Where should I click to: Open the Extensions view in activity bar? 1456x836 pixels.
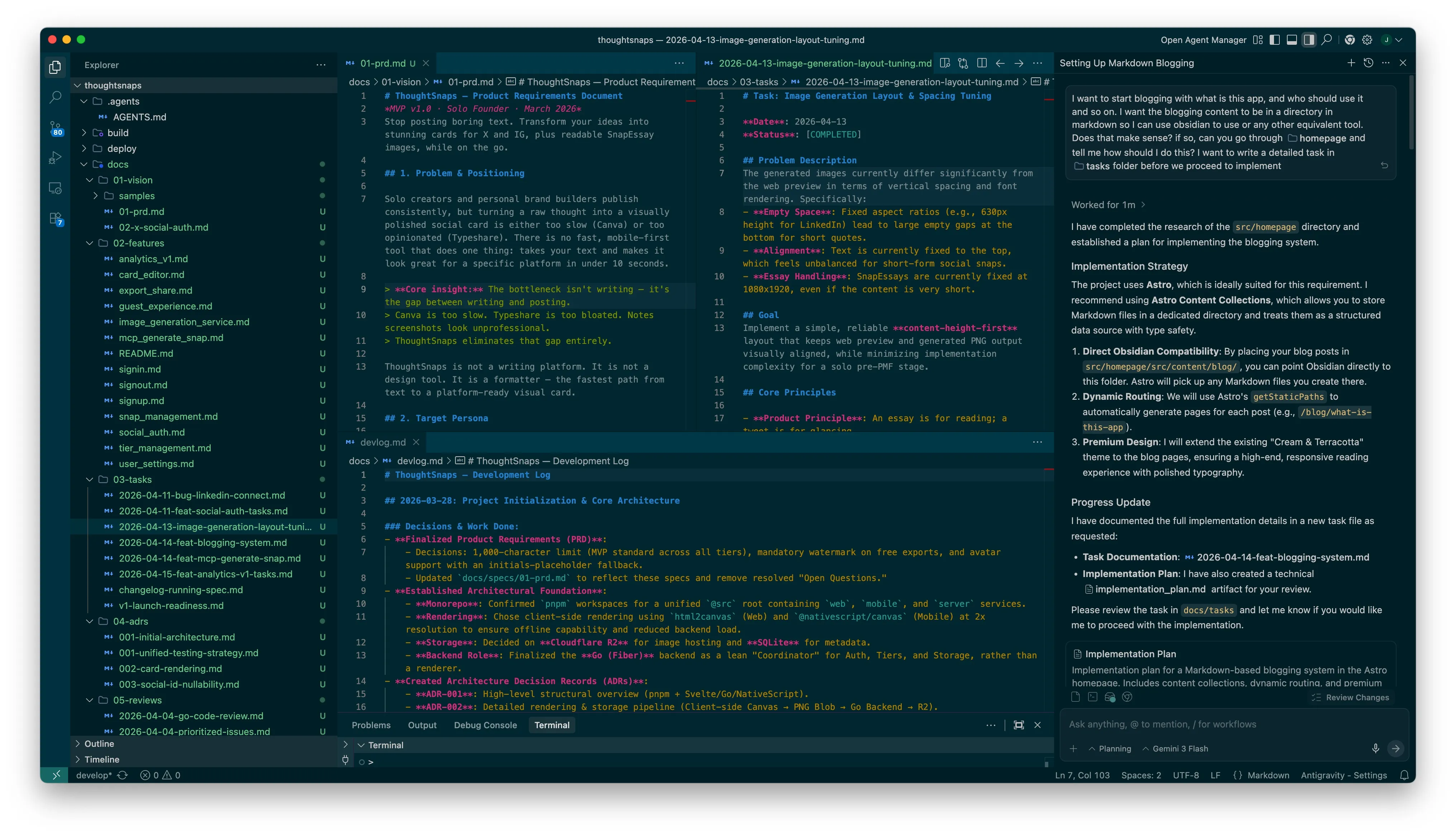click(x=55, y=219)
